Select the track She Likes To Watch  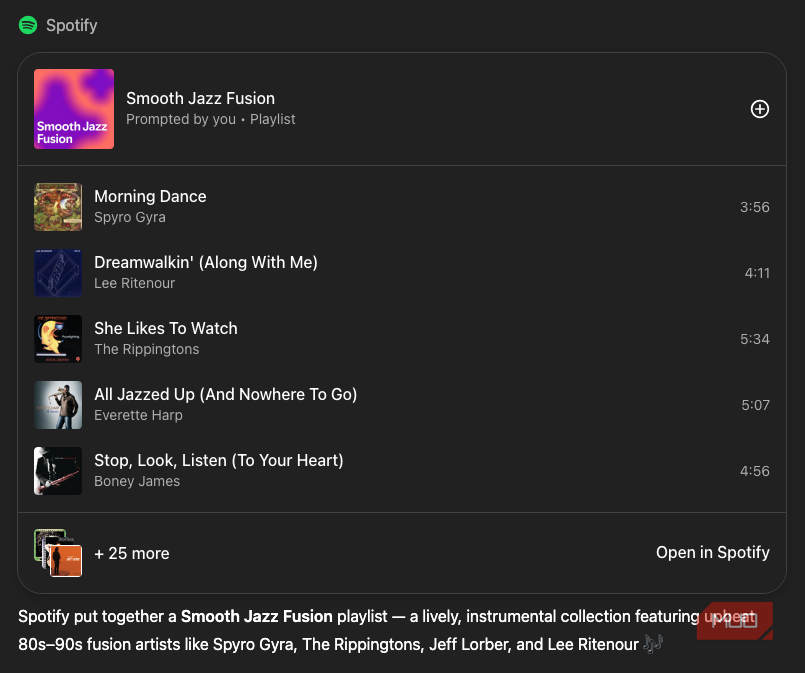coord(166,329)
